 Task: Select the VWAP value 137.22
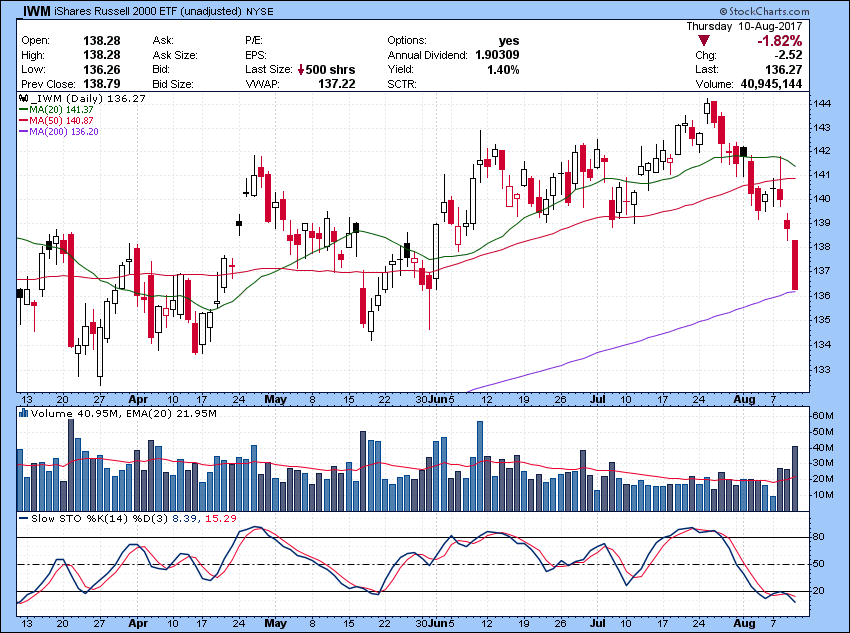pyautogui.click(x=337, y=84)
